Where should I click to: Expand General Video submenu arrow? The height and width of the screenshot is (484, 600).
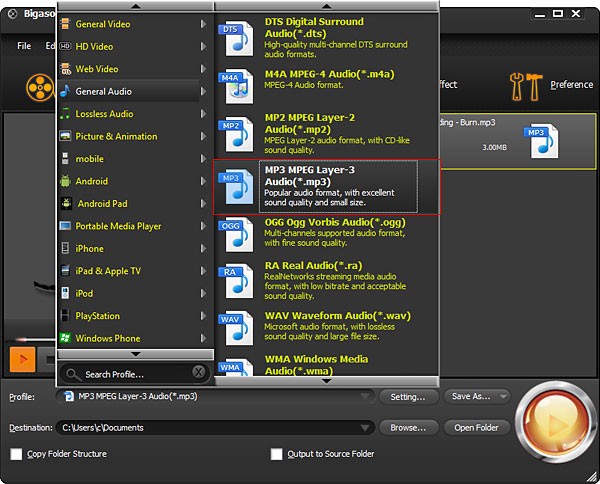click(203, 24)
